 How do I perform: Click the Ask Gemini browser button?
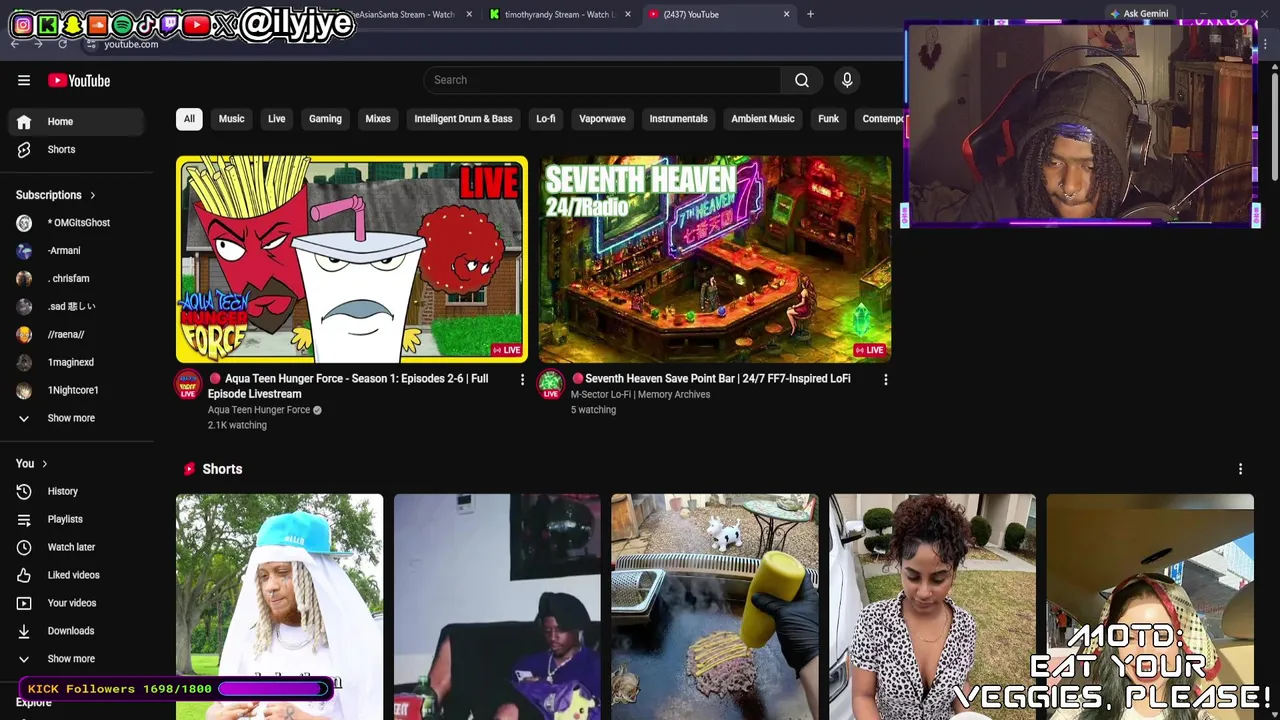point(1138,14)
